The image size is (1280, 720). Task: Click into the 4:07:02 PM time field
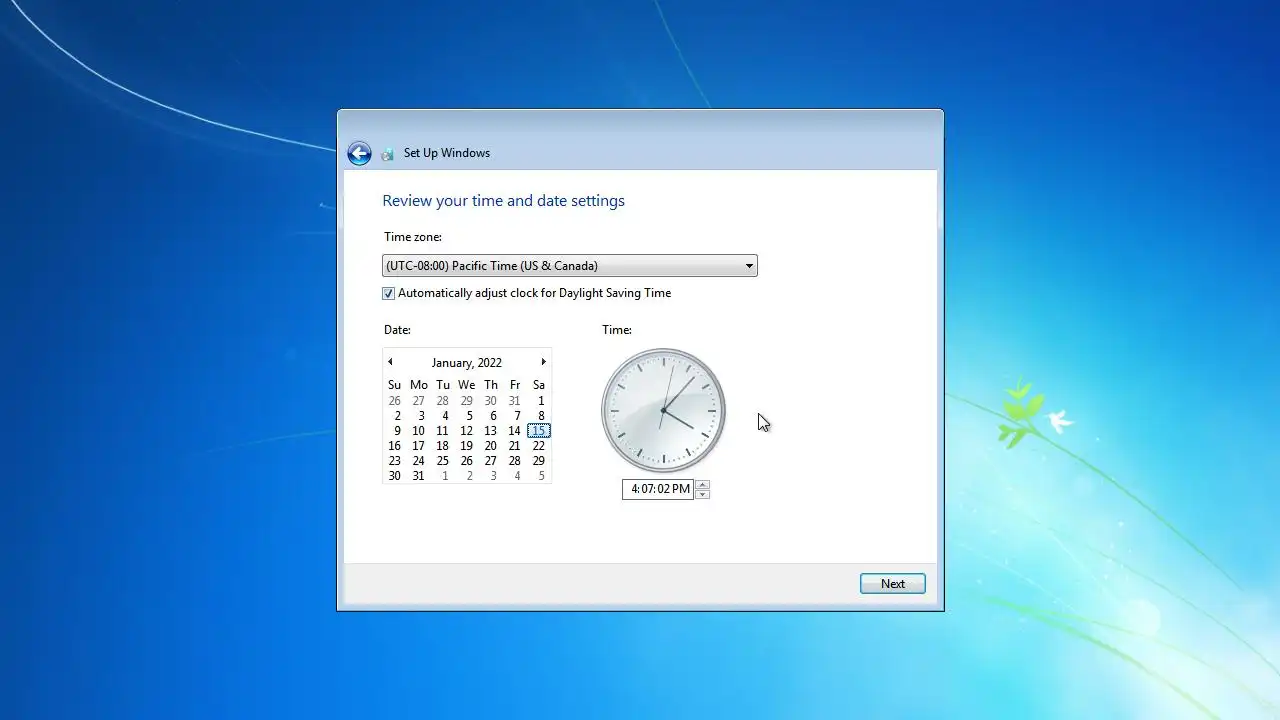pyautogui.click(x=658, y=489)
